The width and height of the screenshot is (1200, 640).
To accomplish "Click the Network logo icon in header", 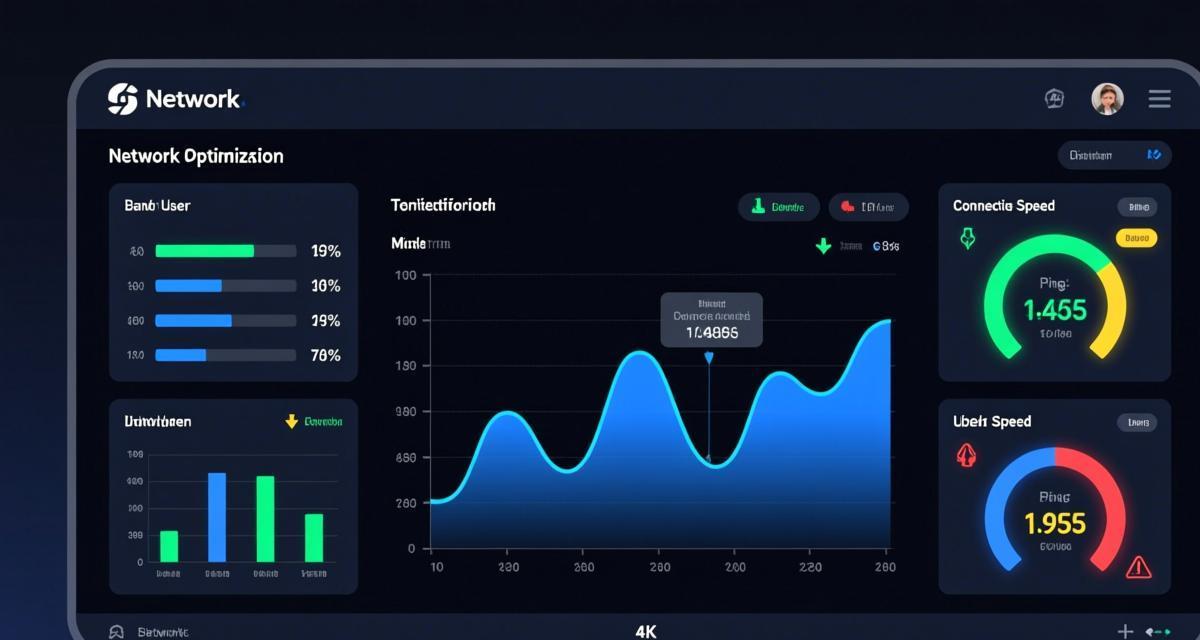I will point(122,99).
